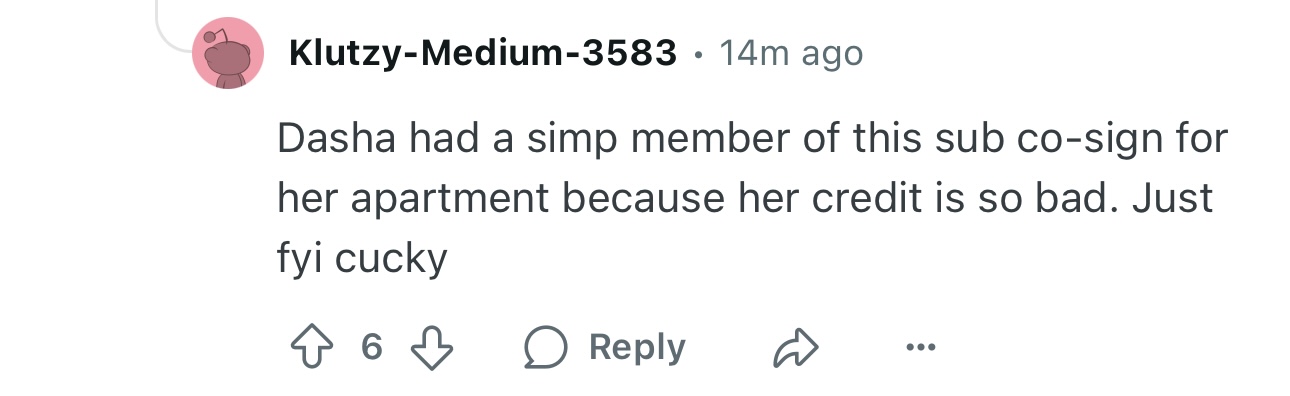
Task: Share this comment using the arrow icon
Action: coord(797,347)
